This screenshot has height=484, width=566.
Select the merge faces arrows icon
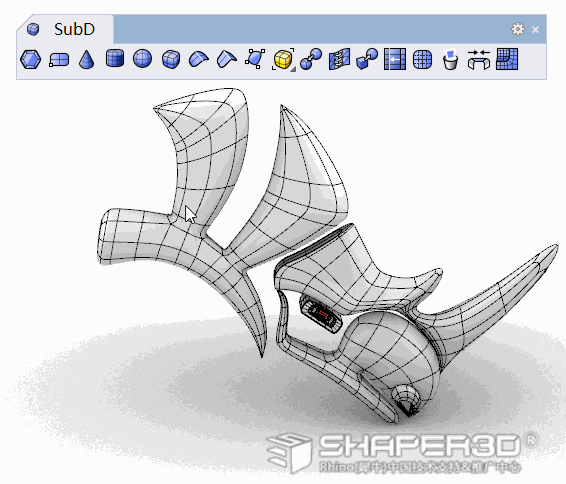click(x=479, y=60)
